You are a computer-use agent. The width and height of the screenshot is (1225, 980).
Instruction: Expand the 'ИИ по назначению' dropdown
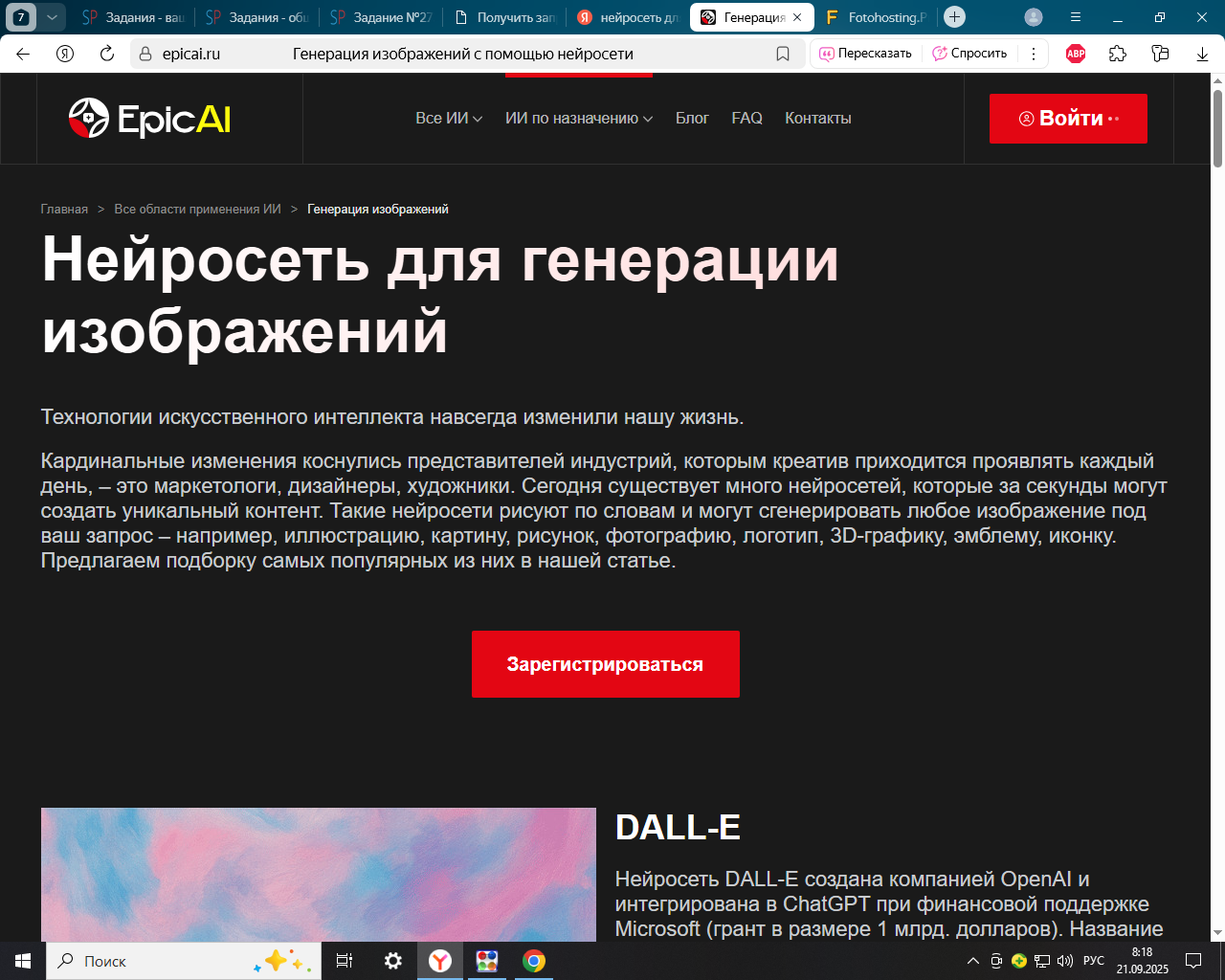(579, 118)
